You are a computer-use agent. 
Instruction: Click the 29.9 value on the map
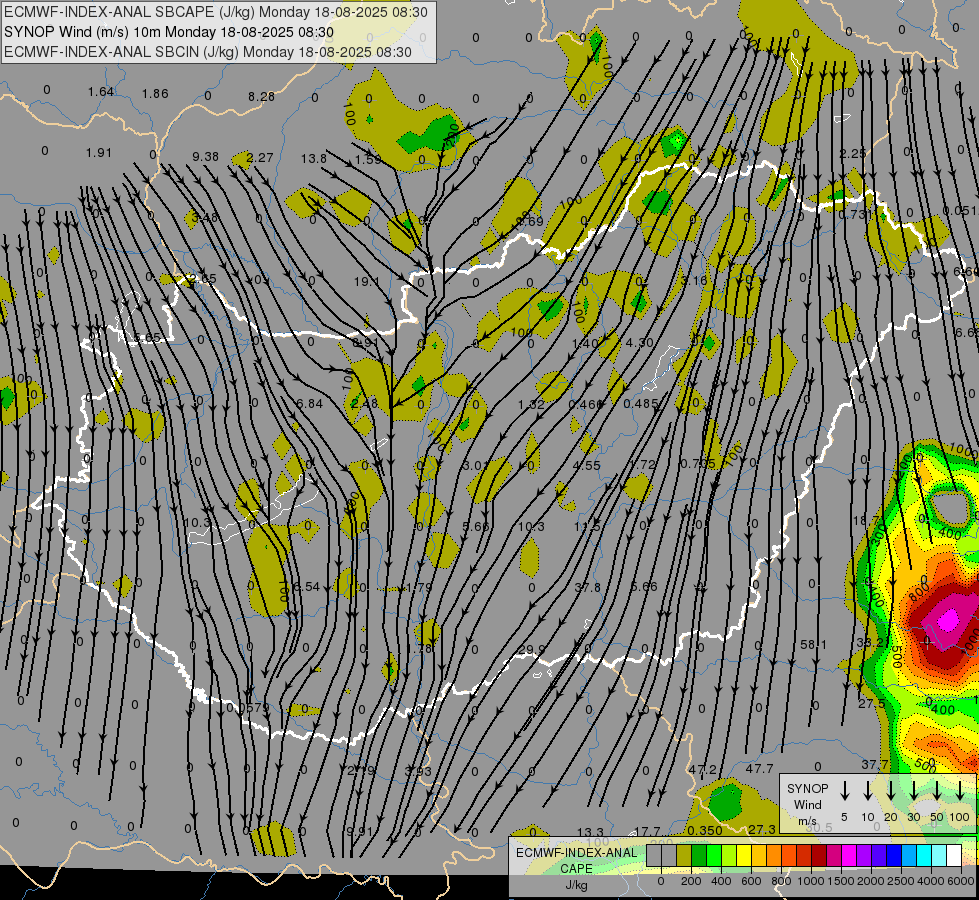tap(531, 650)
